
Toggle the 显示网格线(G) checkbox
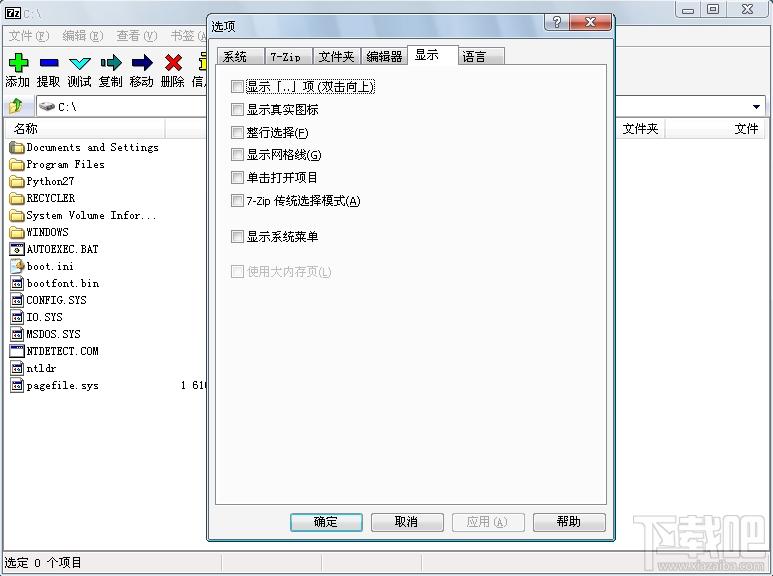(x=237, y=155)
